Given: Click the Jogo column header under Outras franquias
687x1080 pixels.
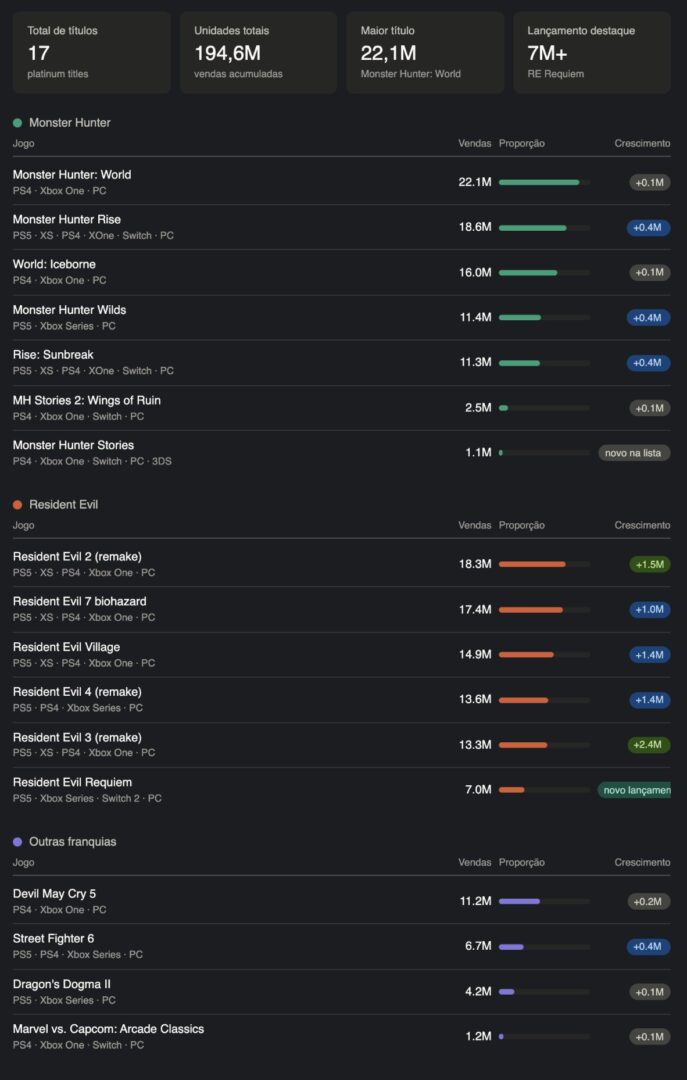Looking at the screenshot, I should click(x=23, y=862).
